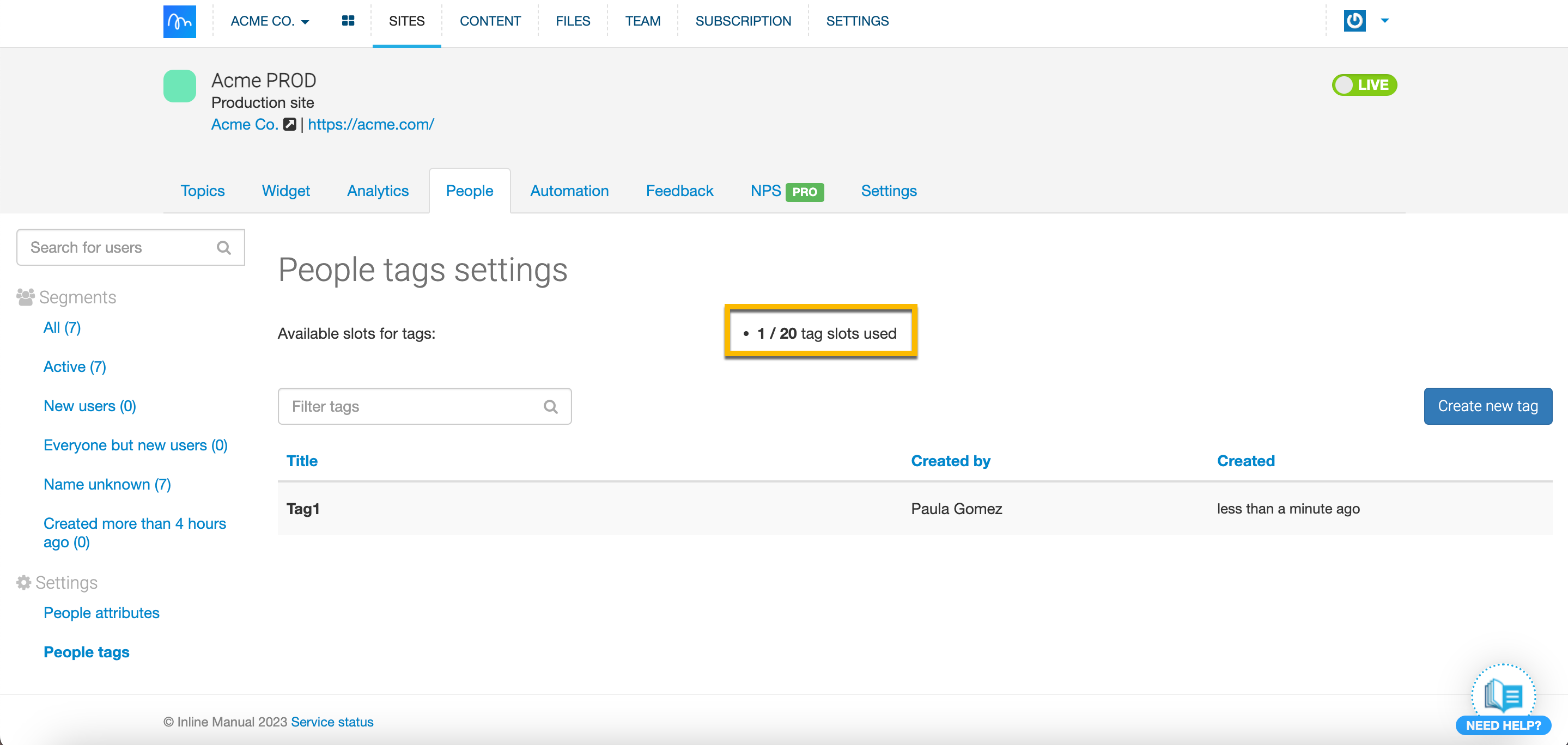Sort tags by Created column

tap(1245, 461)
